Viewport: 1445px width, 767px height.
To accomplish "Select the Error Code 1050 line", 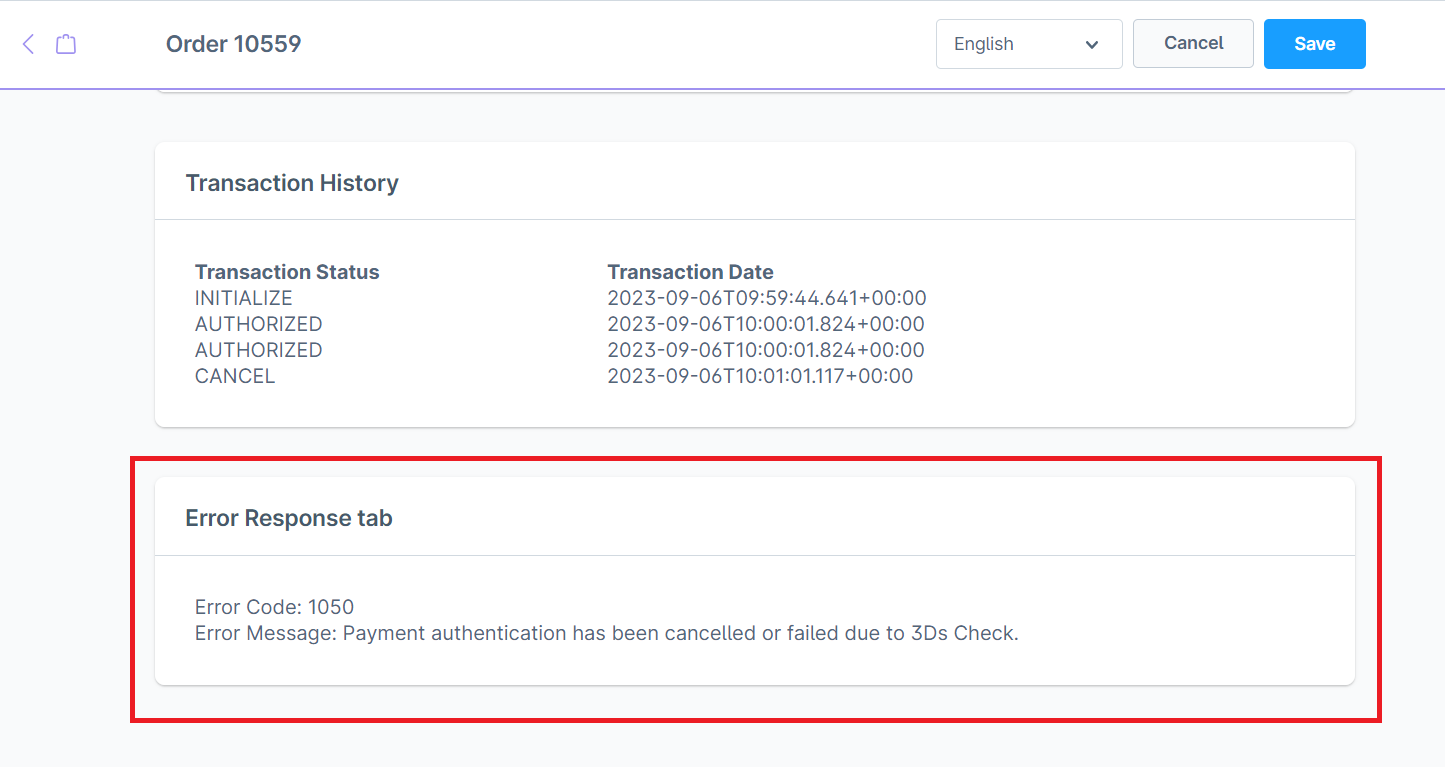I will [x=275, y=607].
